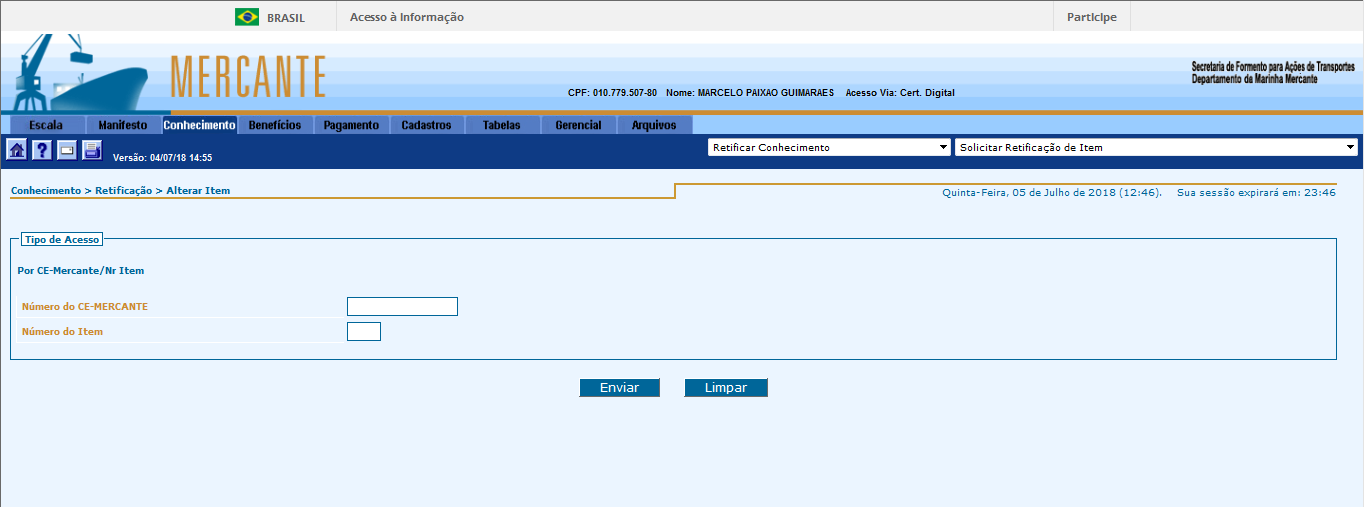Open the Benefícios tab
This screenshot has width=1365, height=507.
(275, 126)
